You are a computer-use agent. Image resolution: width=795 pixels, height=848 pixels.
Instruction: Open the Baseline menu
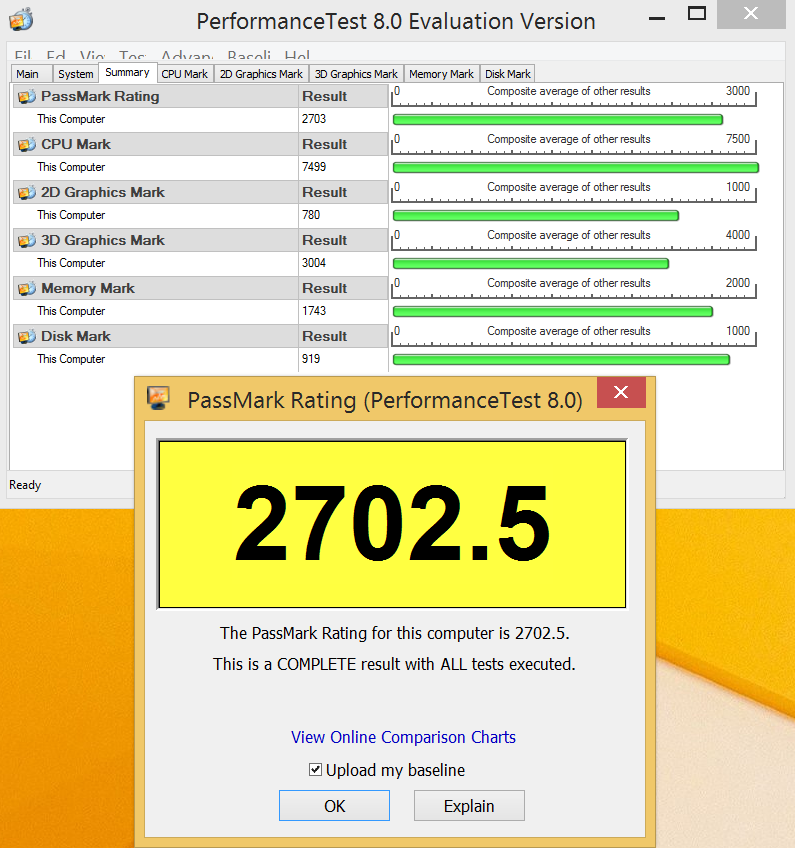[x=249, y=56]
